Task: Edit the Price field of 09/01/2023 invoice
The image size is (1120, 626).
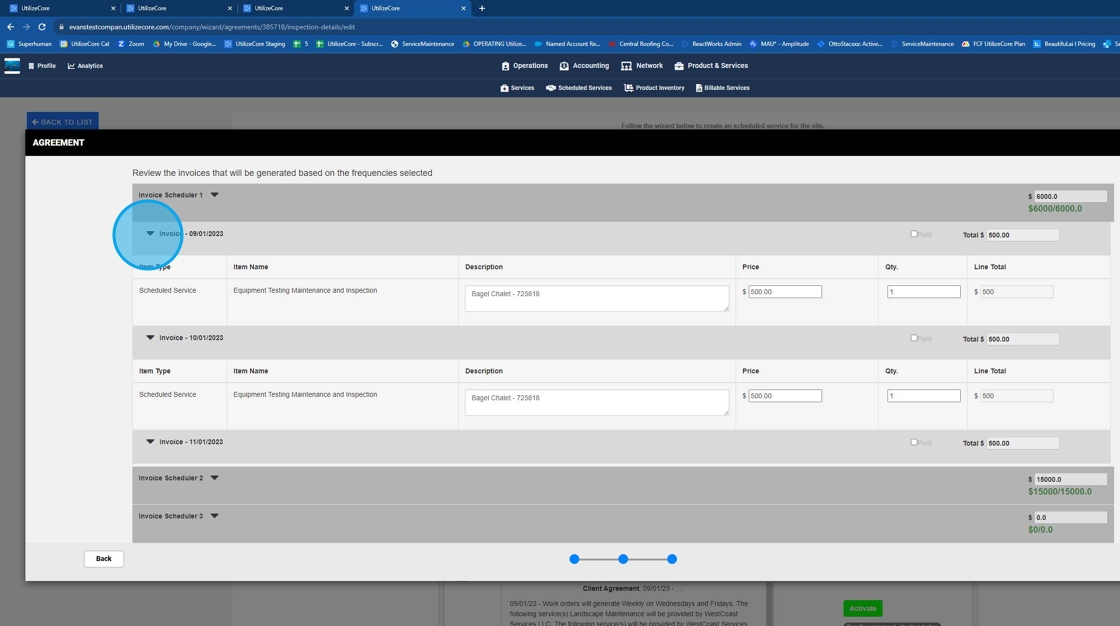Action: coord(785,292)
